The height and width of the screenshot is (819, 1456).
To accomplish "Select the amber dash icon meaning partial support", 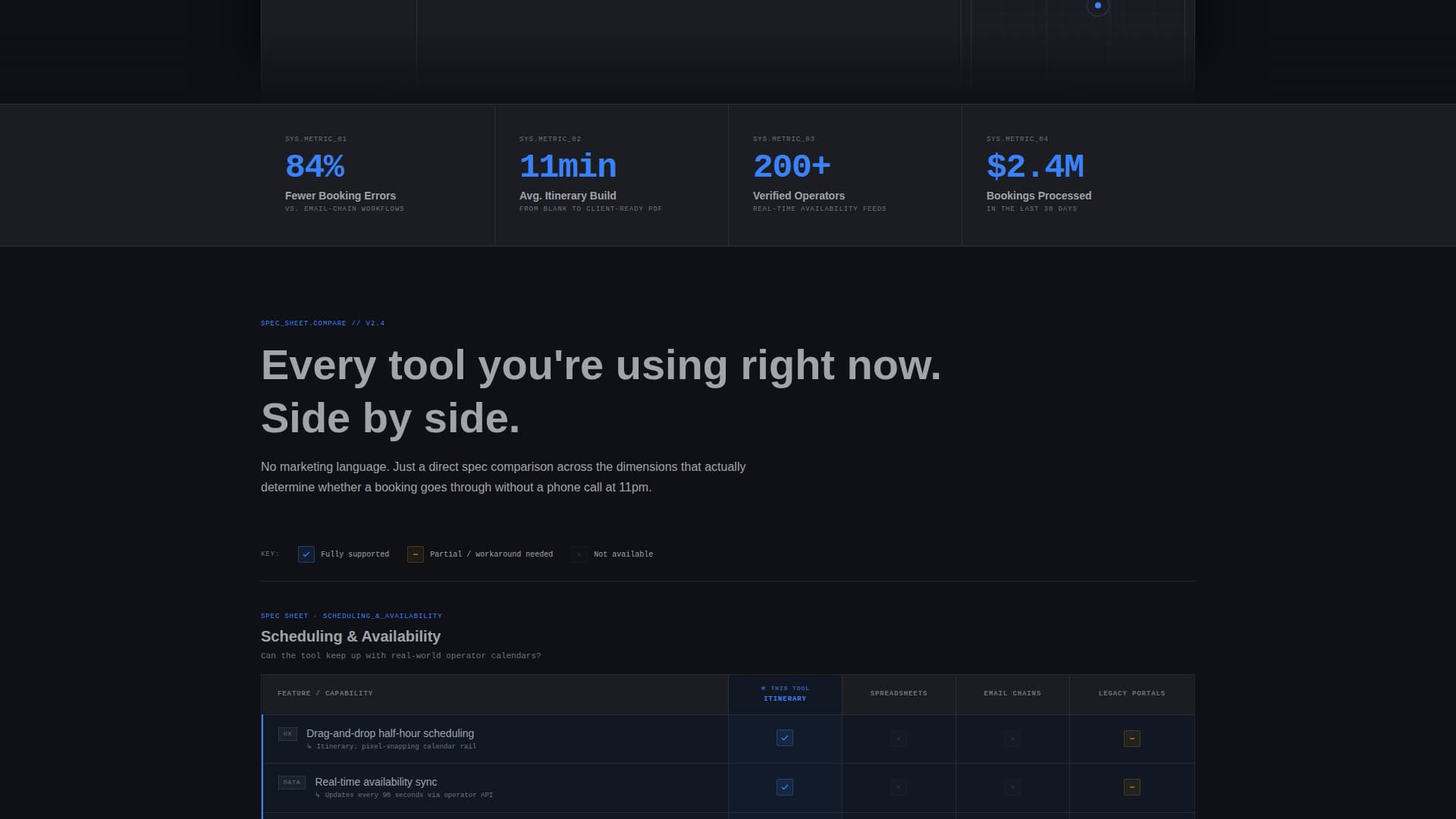I will coord(416,554).
